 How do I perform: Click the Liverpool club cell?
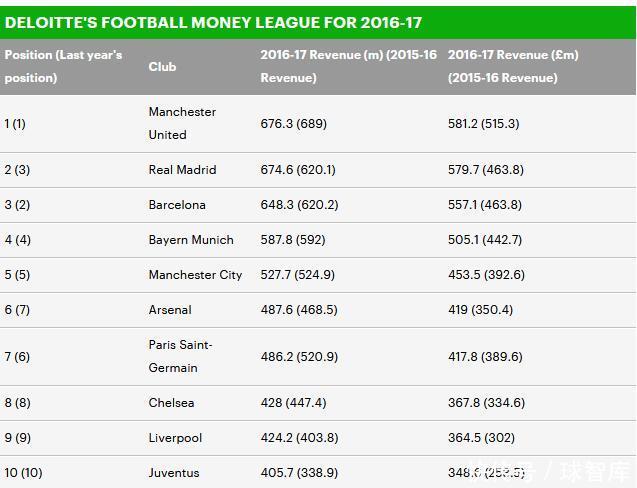pos(175,438)
